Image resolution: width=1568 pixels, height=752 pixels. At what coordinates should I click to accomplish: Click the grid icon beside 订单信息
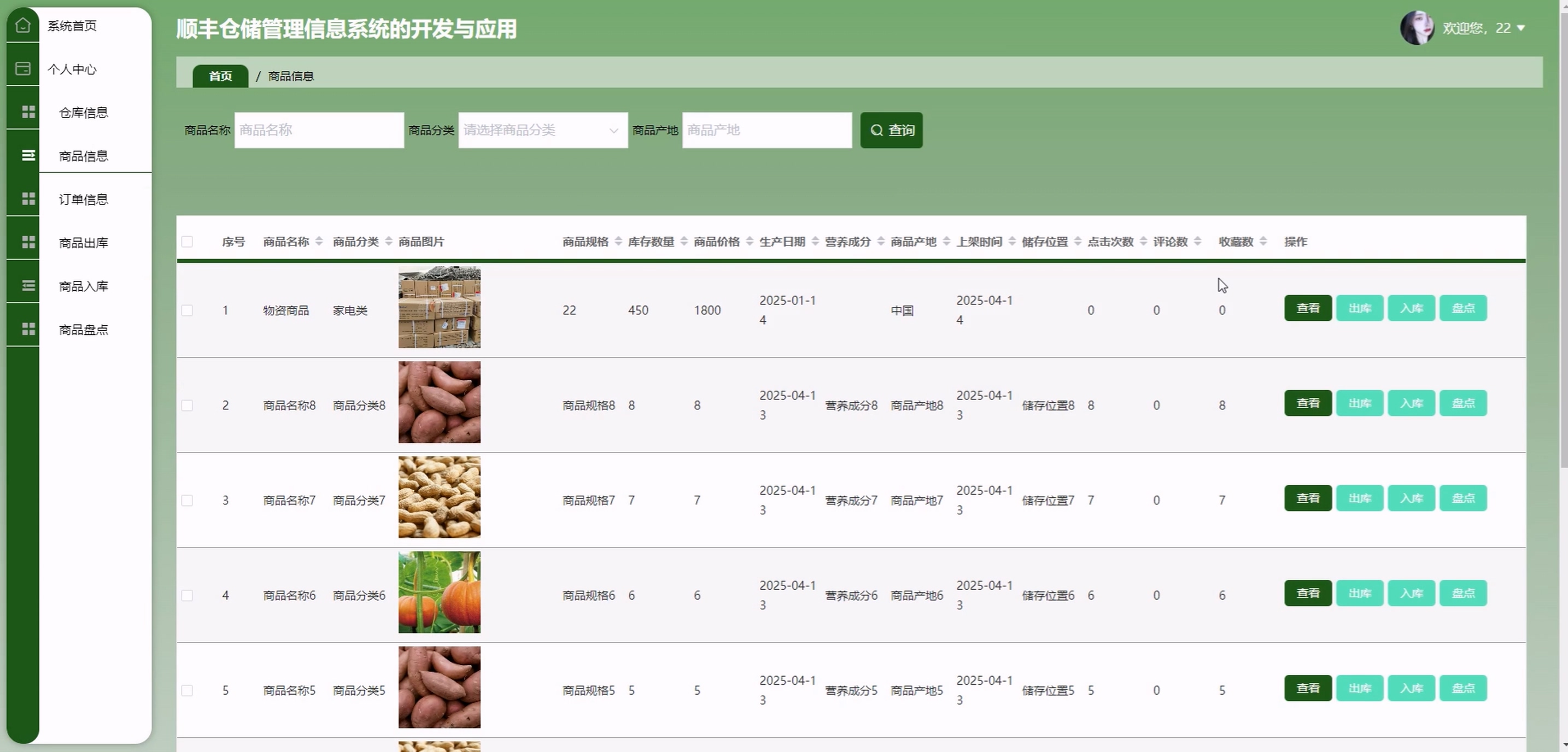click(28, 199)
